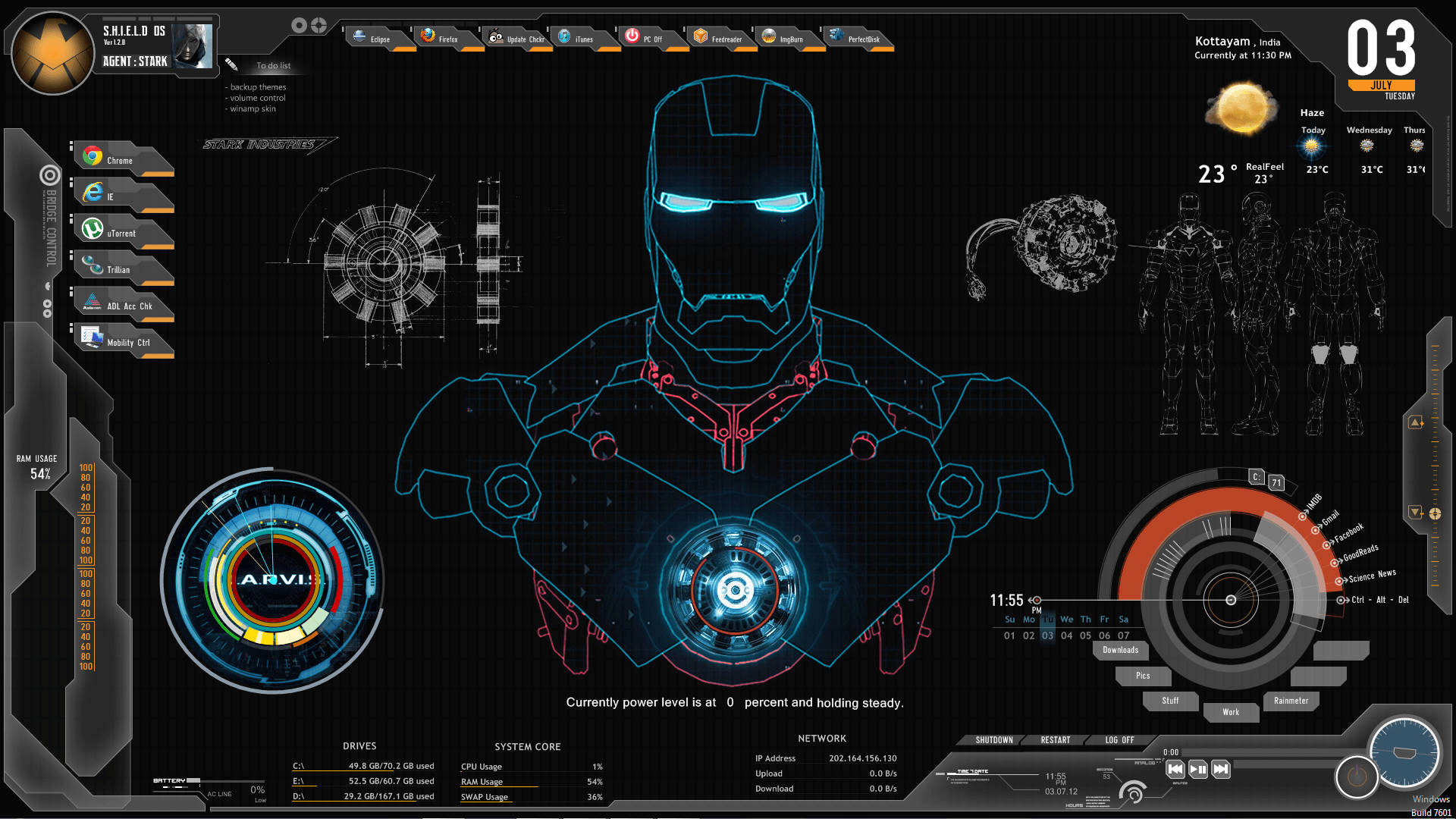1456x819 pixels.
Task: Open Chrome from the left launcher panel
Action: 91,157
